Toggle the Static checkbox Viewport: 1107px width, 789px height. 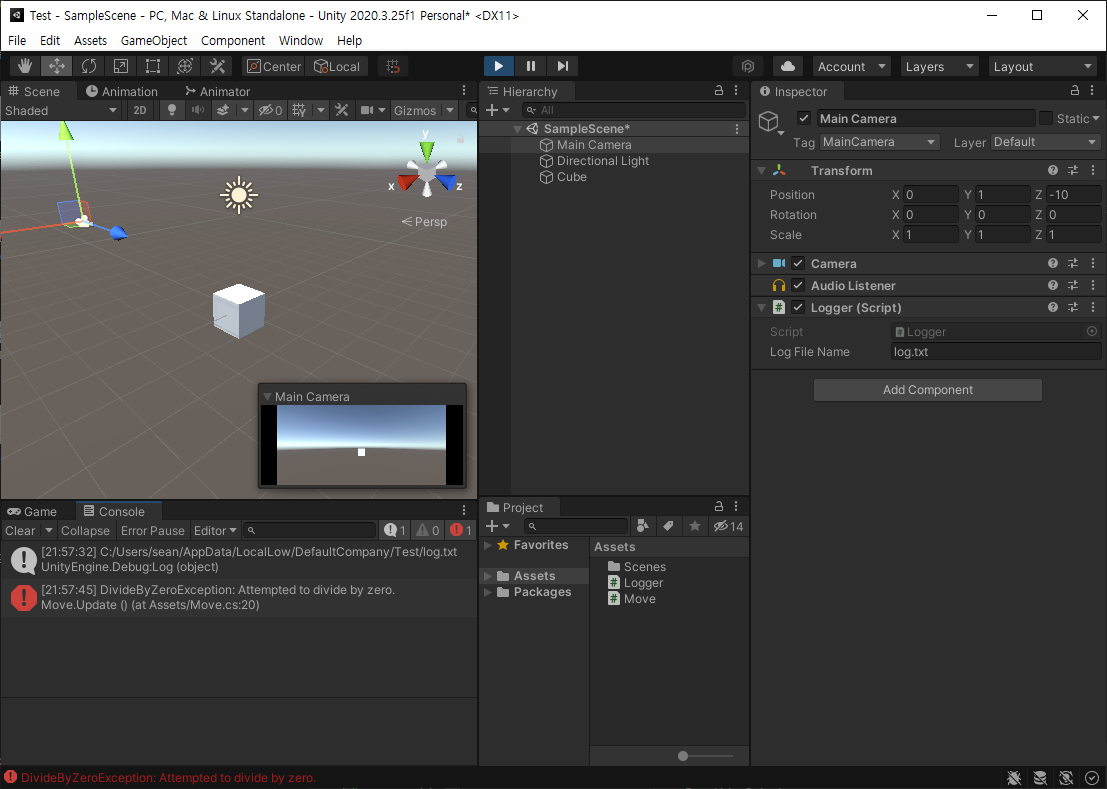(x=1046, y=118)
